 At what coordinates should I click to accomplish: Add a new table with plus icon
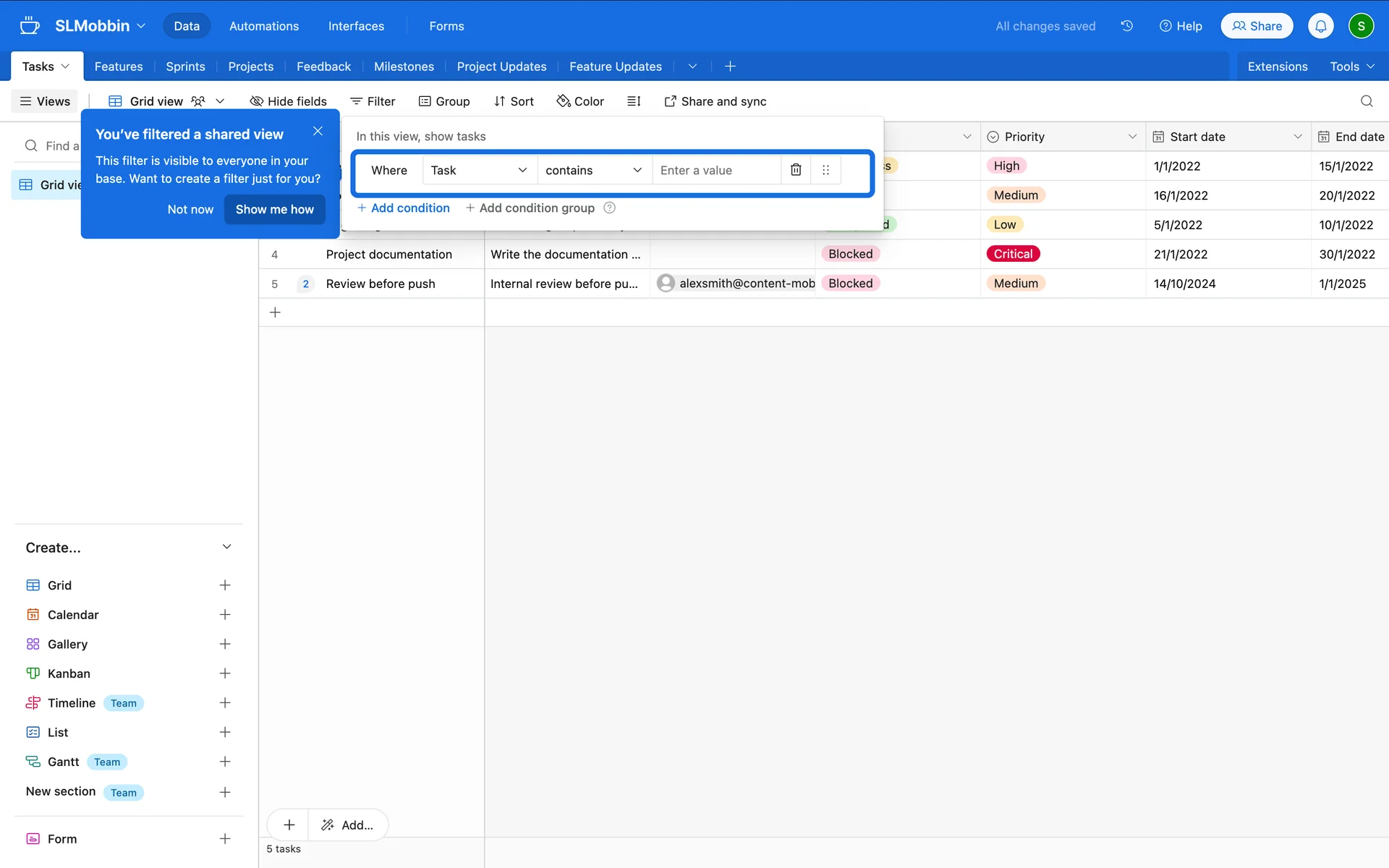730,67
